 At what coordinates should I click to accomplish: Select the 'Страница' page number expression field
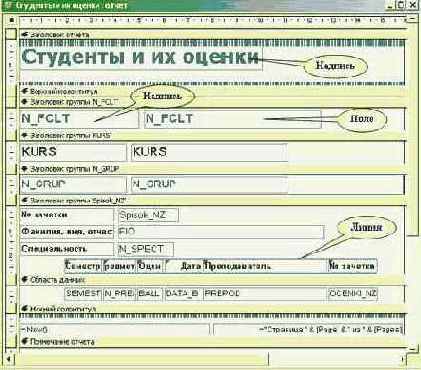pos(308,329)
